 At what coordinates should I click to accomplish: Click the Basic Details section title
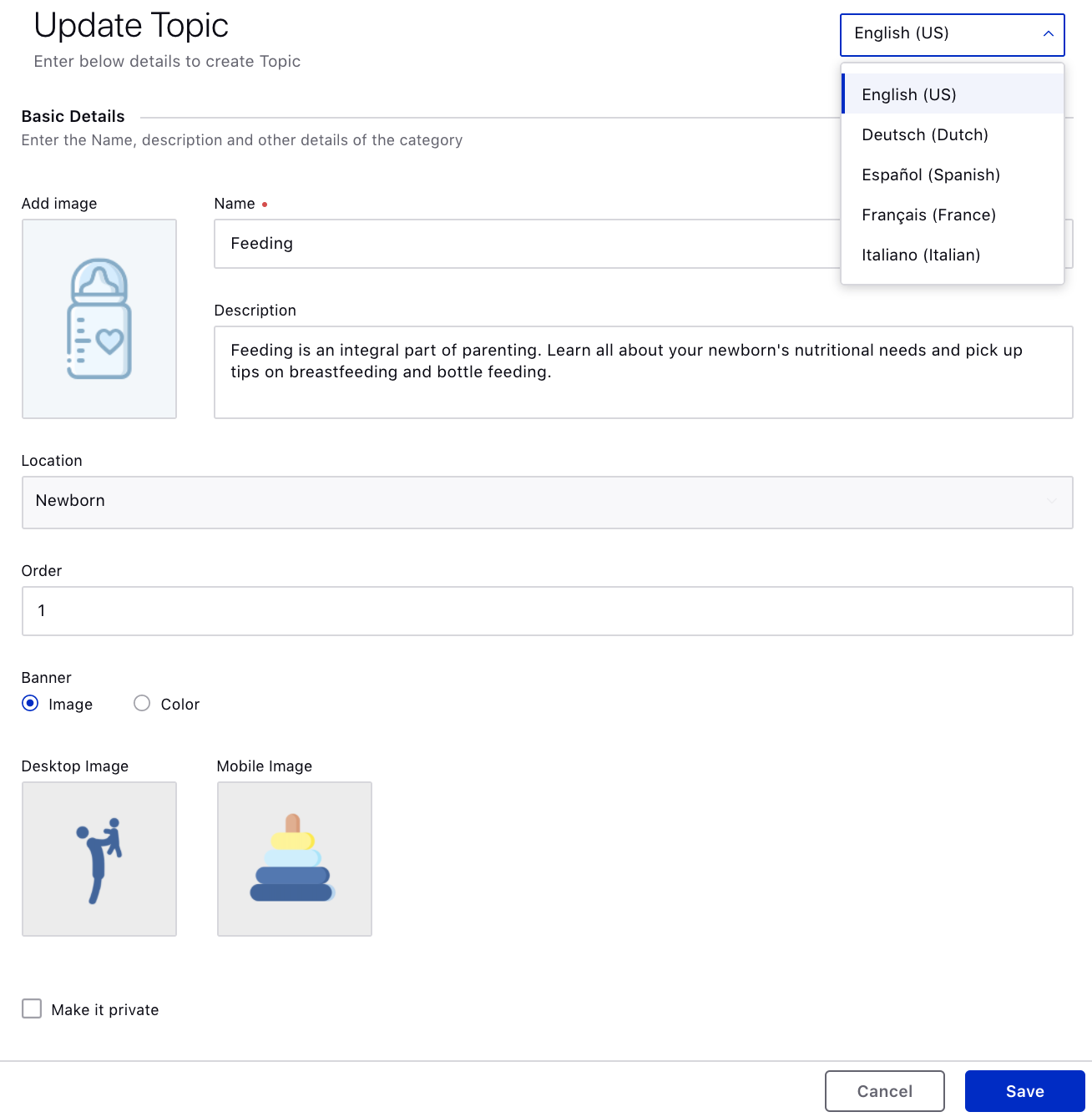point(73,116)
